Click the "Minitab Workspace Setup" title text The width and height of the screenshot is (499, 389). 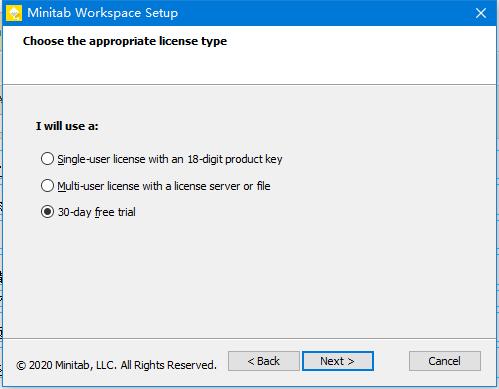tap(103, 13)
